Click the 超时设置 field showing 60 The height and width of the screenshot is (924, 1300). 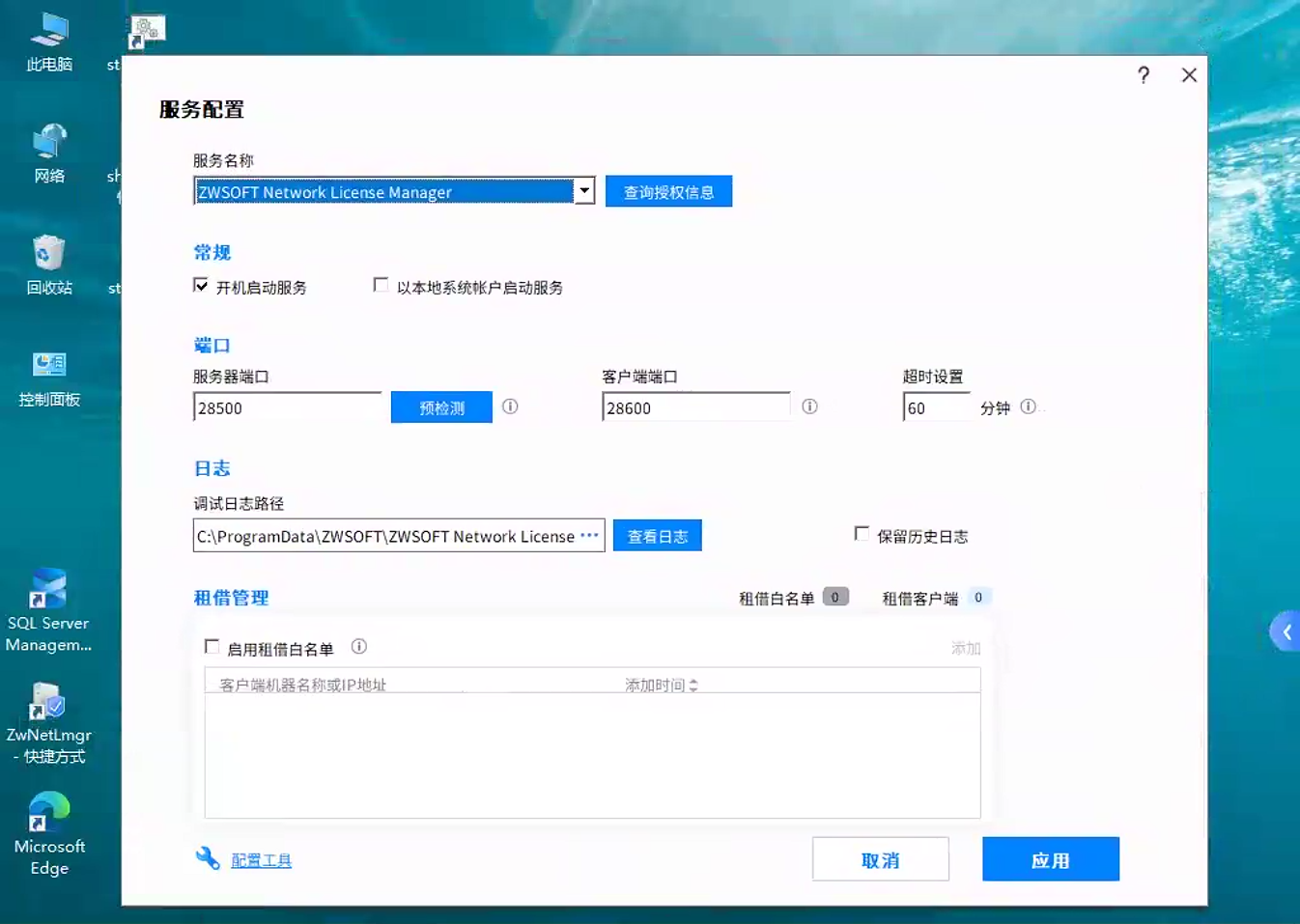(937, 407)
